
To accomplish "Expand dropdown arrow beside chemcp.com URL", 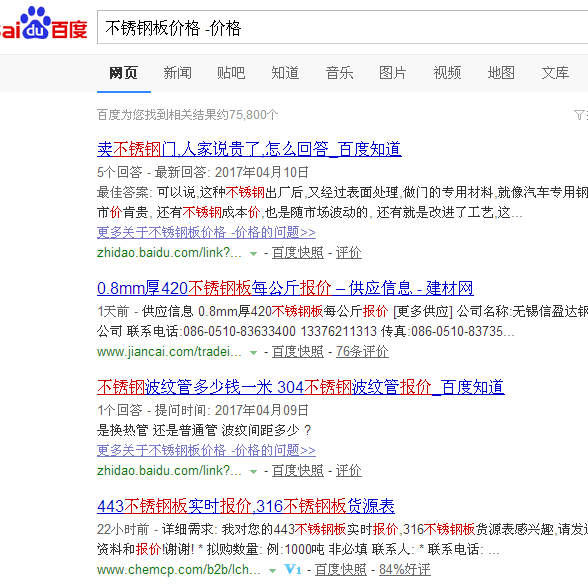I will (x=273, y=571).
